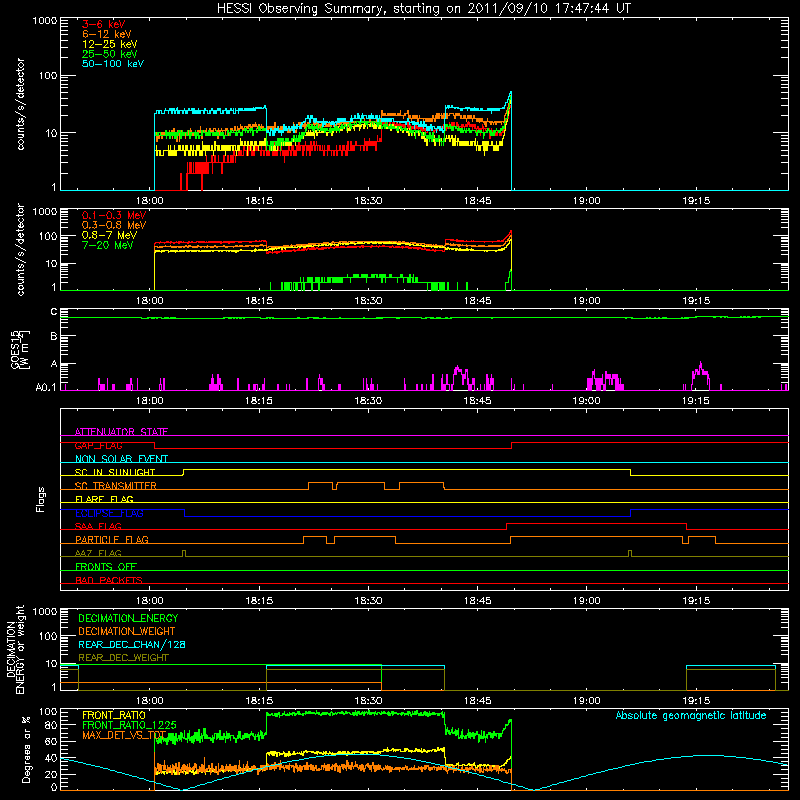Click the Flags axis label
Viewport: 800px width, 800px height.
(40, 499)
